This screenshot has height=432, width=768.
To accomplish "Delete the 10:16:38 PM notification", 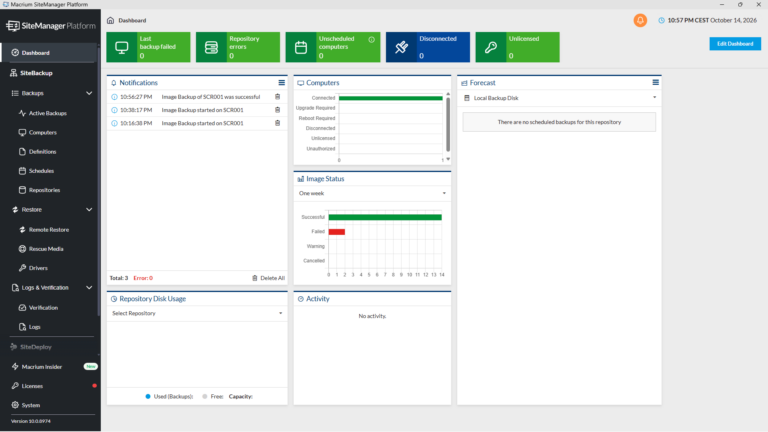I will tap(278, 123).
